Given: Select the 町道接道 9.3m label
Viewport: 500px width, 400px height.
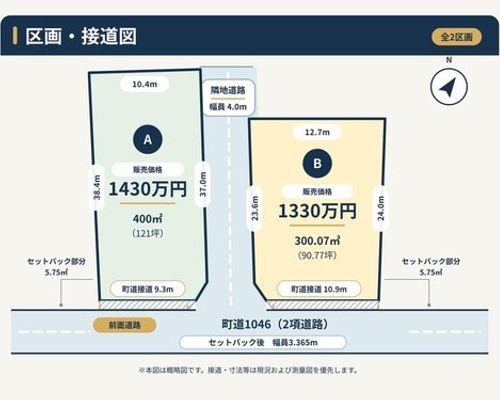Looking at the screenshot, I should pyautogui.click(x=148, y=289).
